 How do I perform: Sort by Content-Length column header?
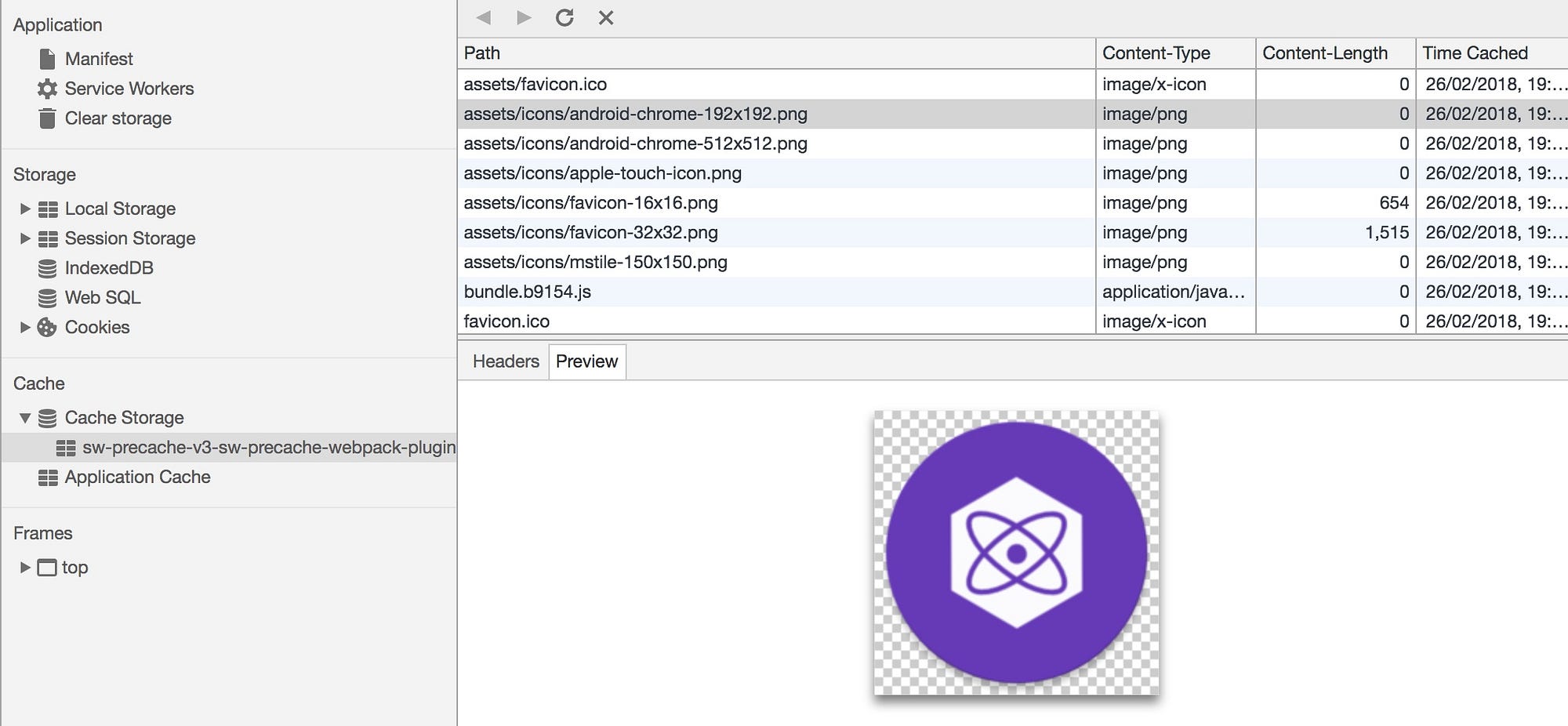pos(1335,53)
